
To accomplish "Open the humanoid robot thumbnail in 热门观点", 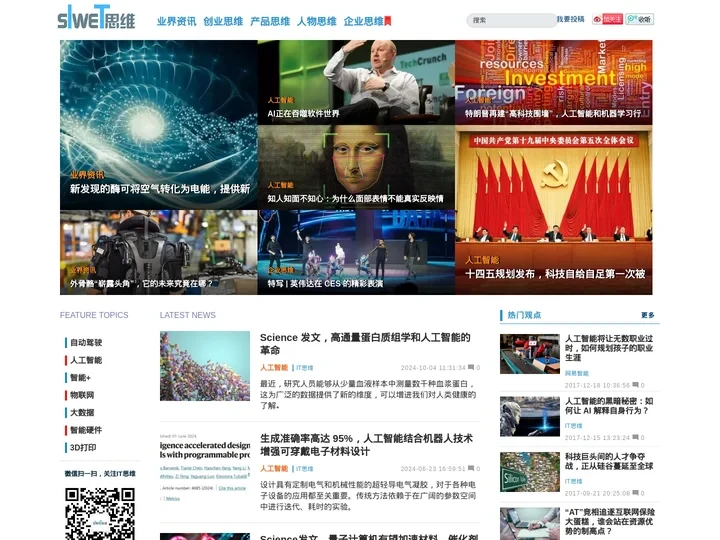I will coord(529,416).
